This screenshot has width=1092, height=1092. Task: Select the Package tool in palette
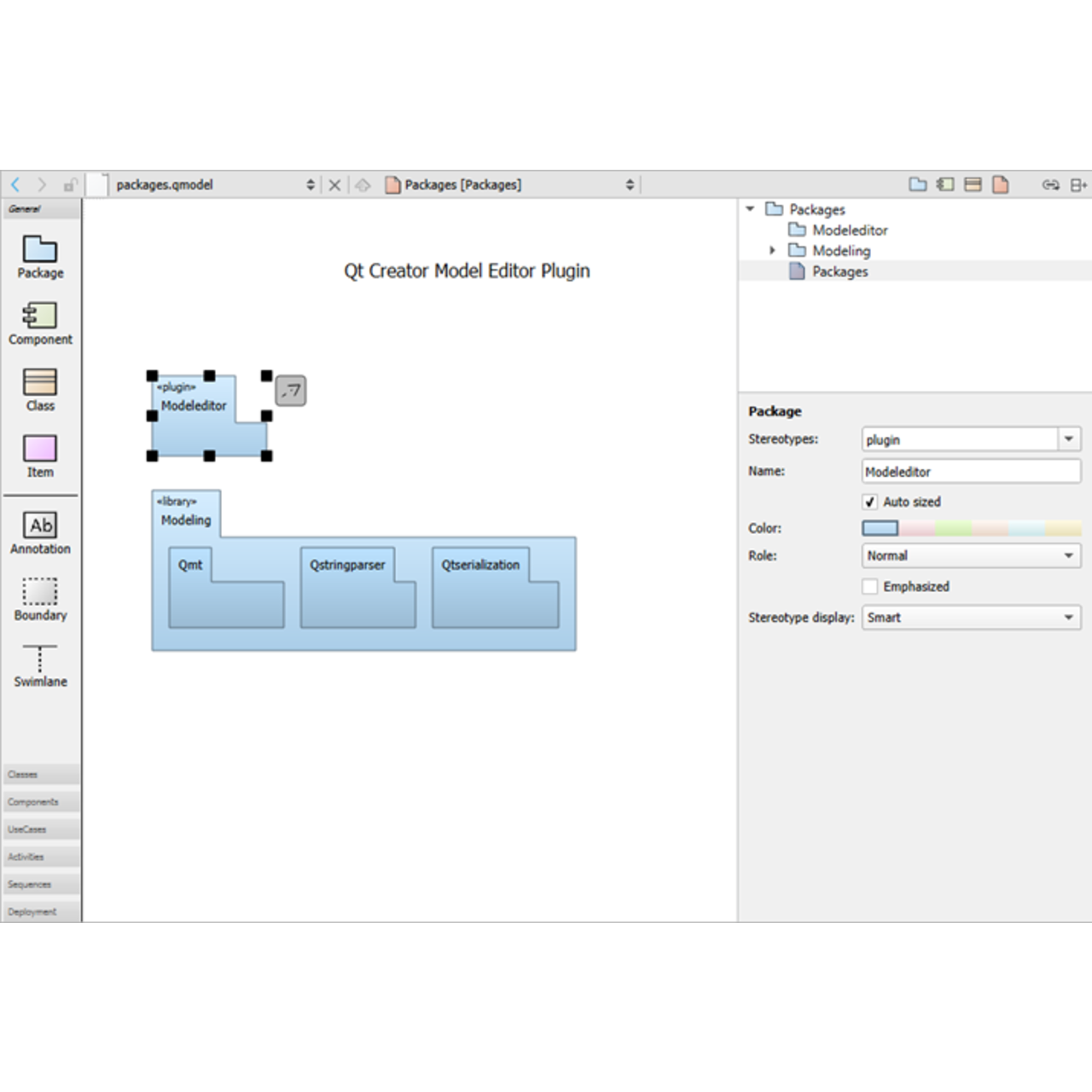click(40, 257)
